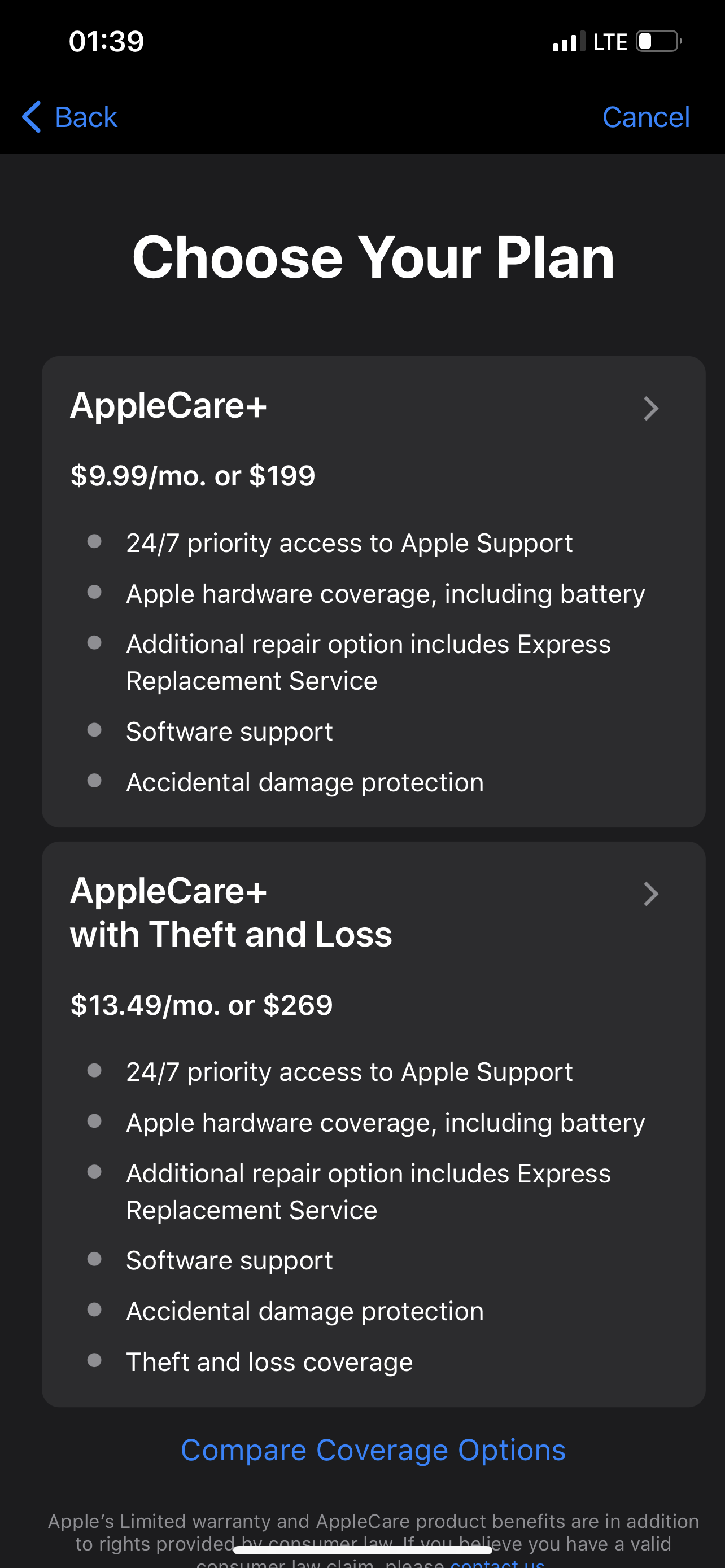Select AppleCare+ with Theft and Loss title

pyautogui.click(x=232, y=912)
